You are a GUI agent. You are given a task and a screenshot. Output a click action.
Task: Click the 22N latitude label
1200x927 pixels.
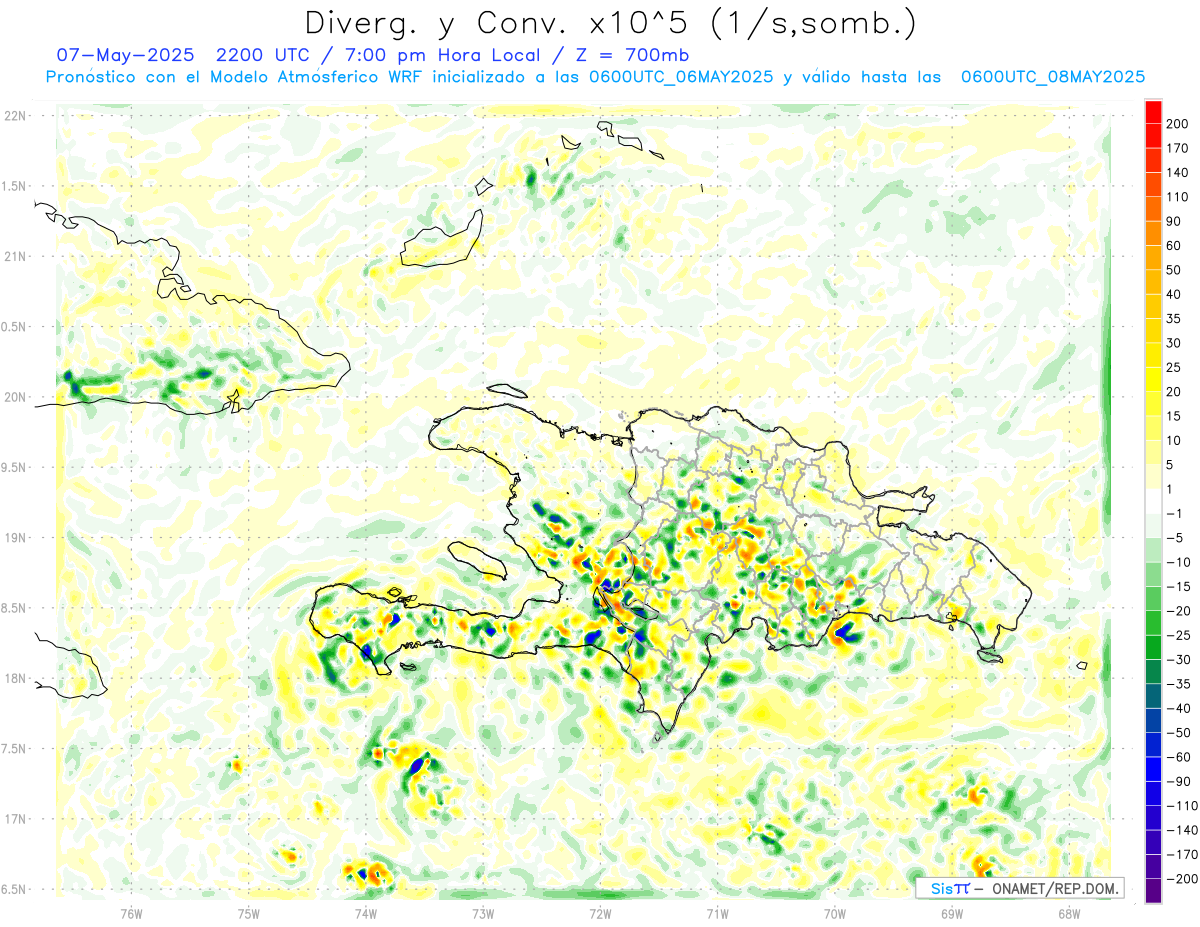click(14, 116)
